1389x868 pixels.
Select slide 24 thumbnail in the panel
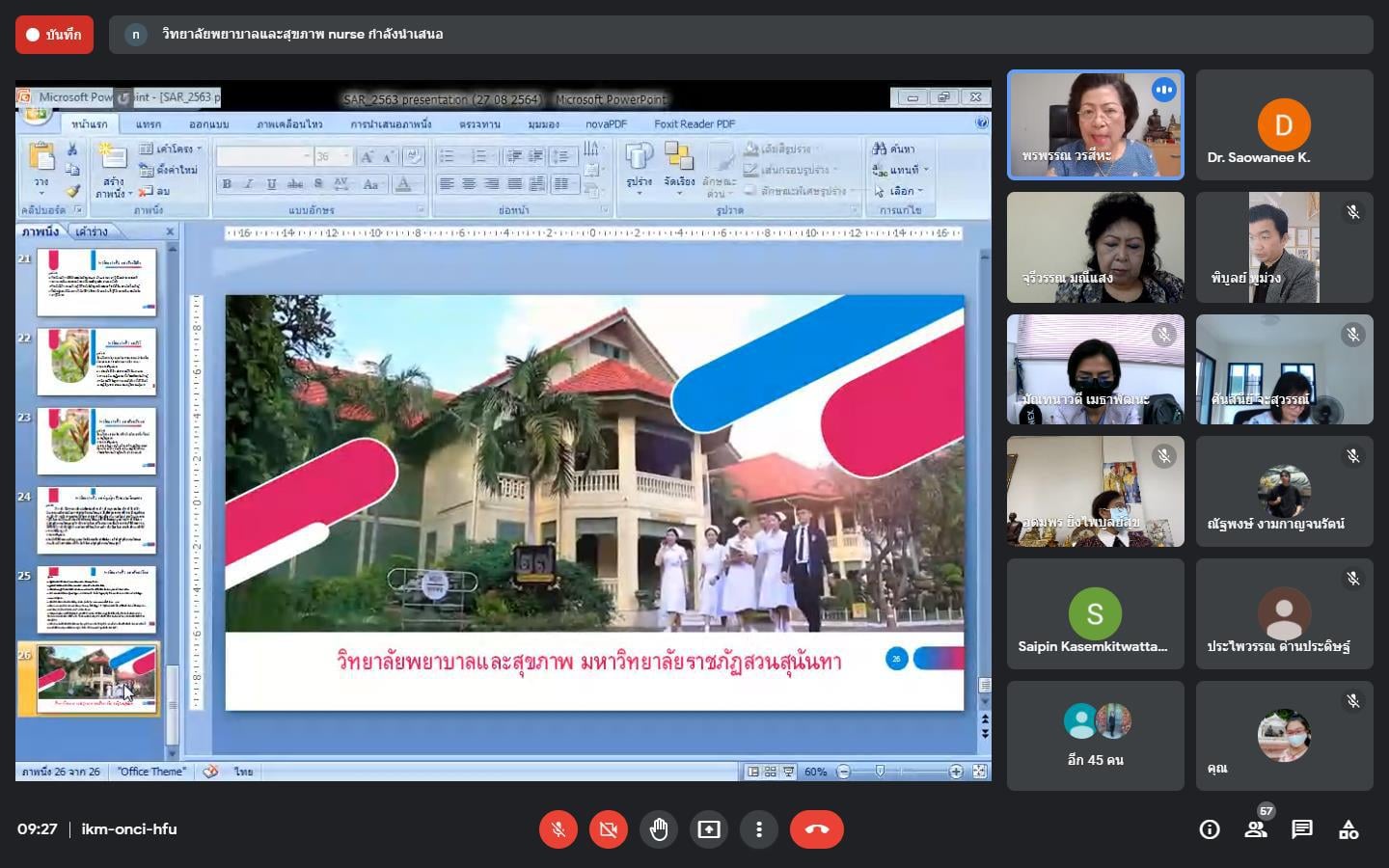tap(95, 521)
